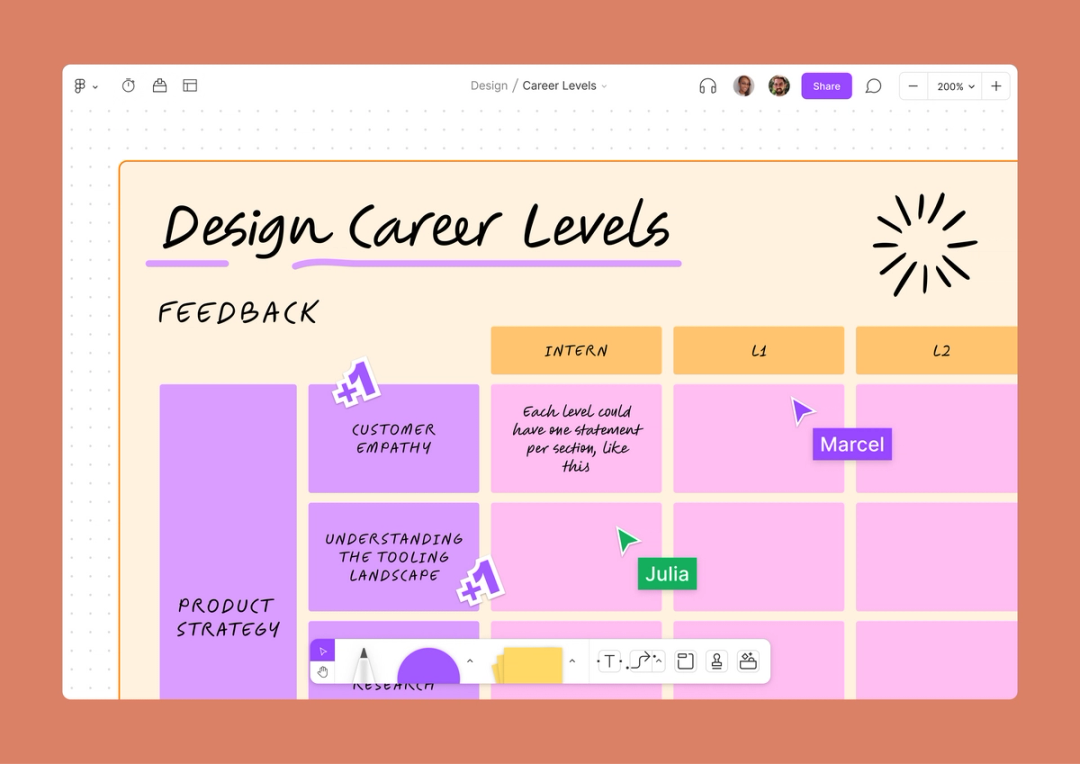1080x764 pixels.
Task: Open the zoom level 200% dropdown
Action: (x=954, y=86)
